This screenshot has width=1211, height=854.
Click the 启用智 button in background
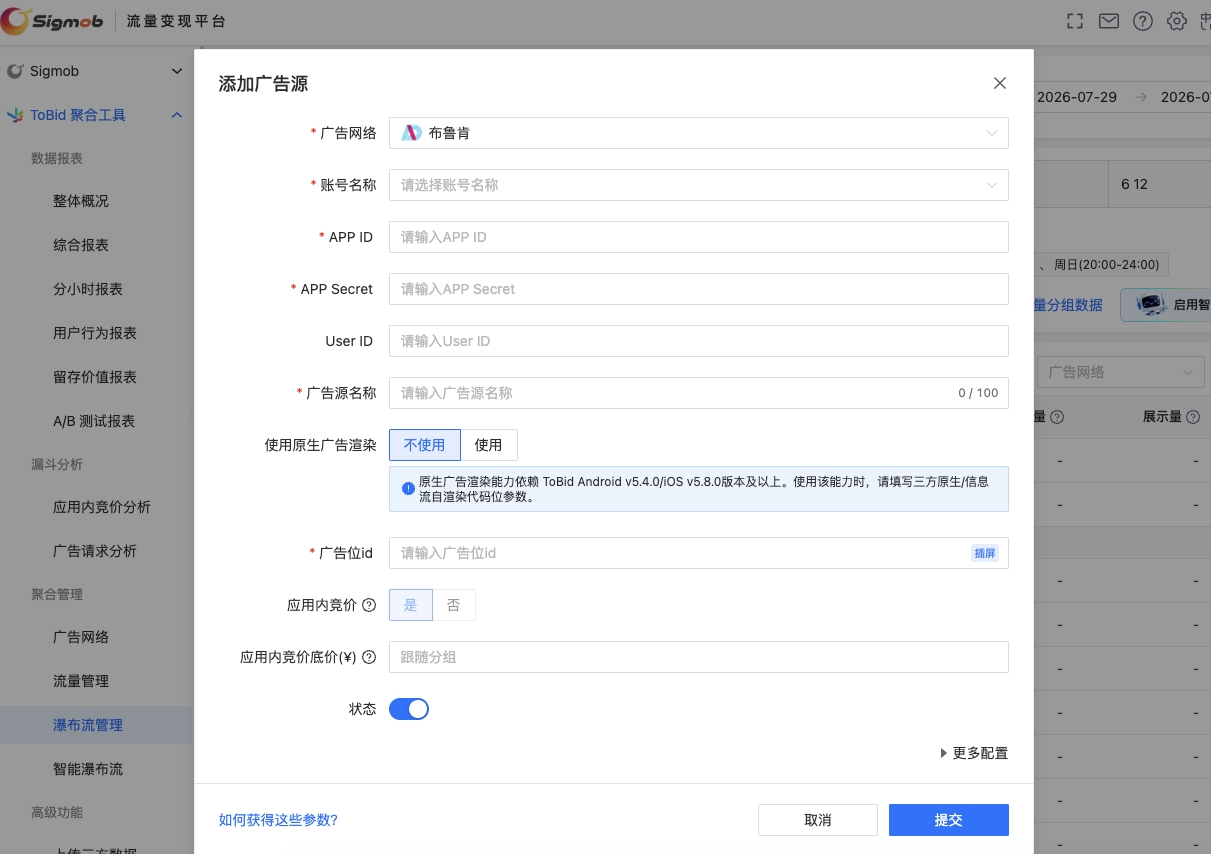(x=1166, y=305)
